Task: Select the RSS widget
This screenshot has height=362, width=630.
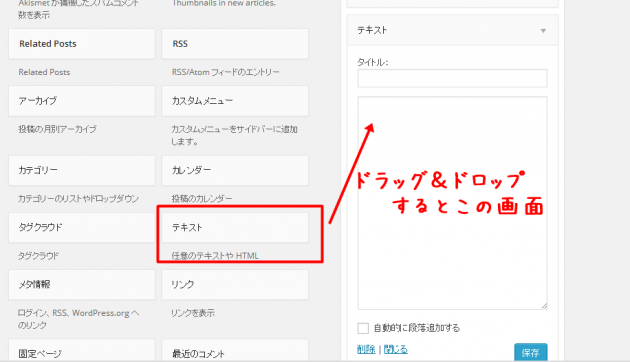Action: pos(235,44)
